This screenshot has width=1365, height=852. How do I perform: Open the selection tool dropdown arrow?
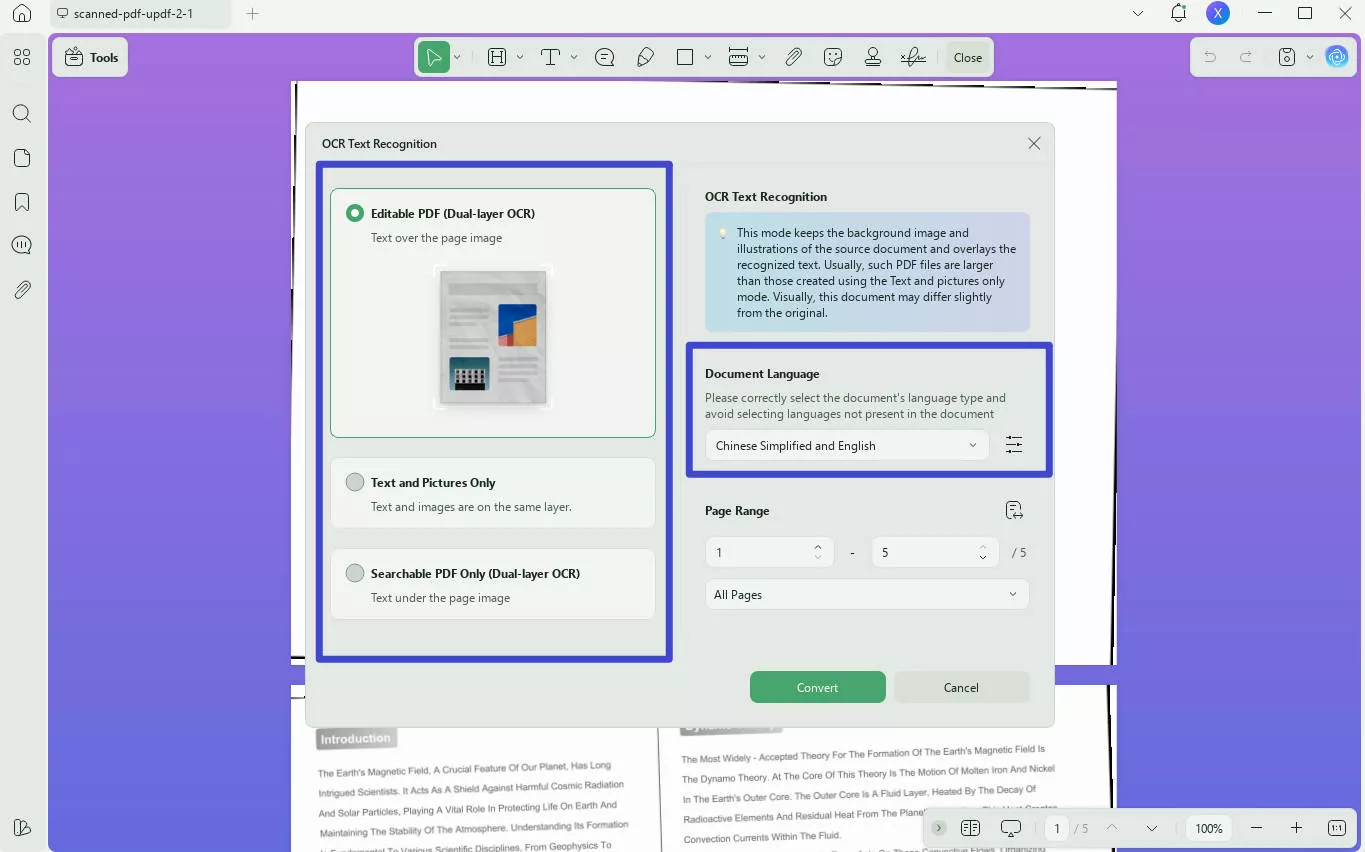pyautogui.click(x=456, y=57)
